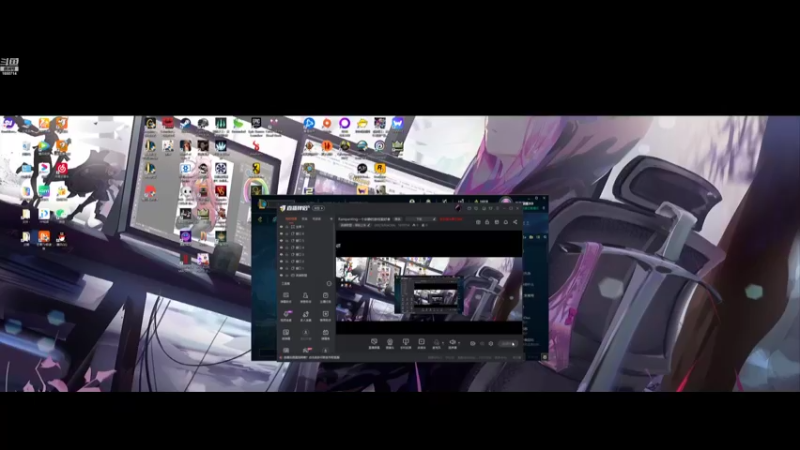This screenshot has width=800, height=450.
Task: Click the live preview thumbnail in the streaming app
Action: [429, 283]
